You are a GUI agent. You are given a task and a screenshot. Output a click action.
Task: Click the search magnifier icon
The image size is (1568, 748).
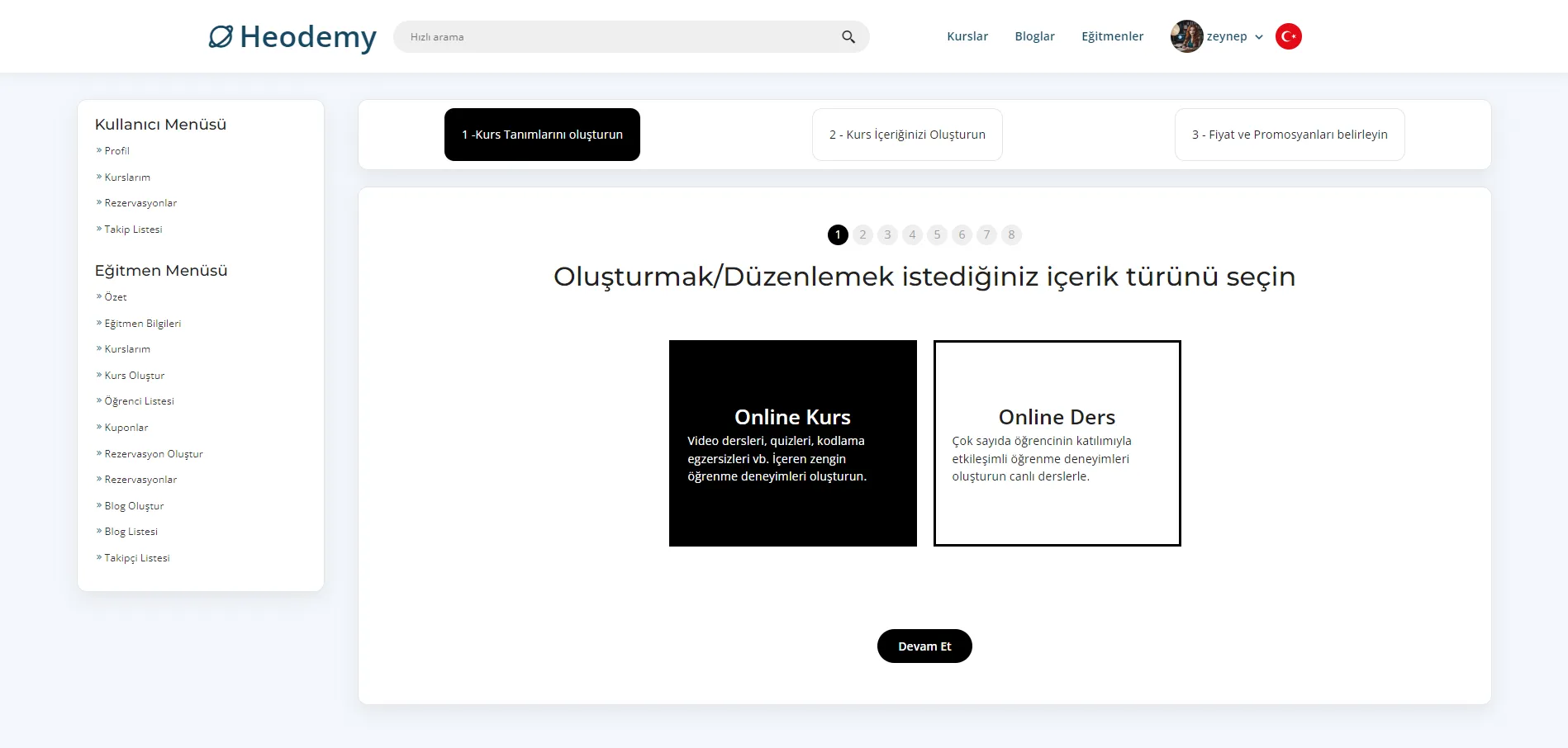pyautogui.click(x=848, y=37)
